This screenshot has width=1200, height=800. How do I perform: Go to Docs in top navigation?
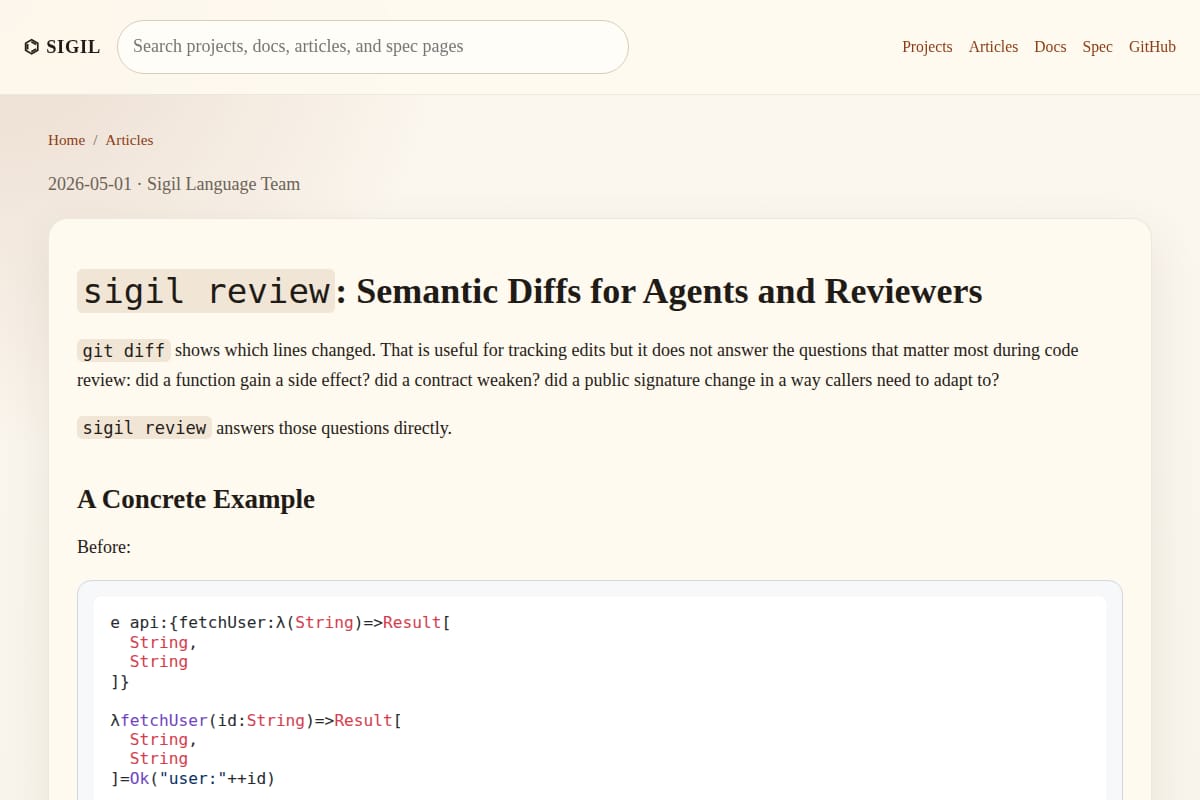click(1050, 47)
